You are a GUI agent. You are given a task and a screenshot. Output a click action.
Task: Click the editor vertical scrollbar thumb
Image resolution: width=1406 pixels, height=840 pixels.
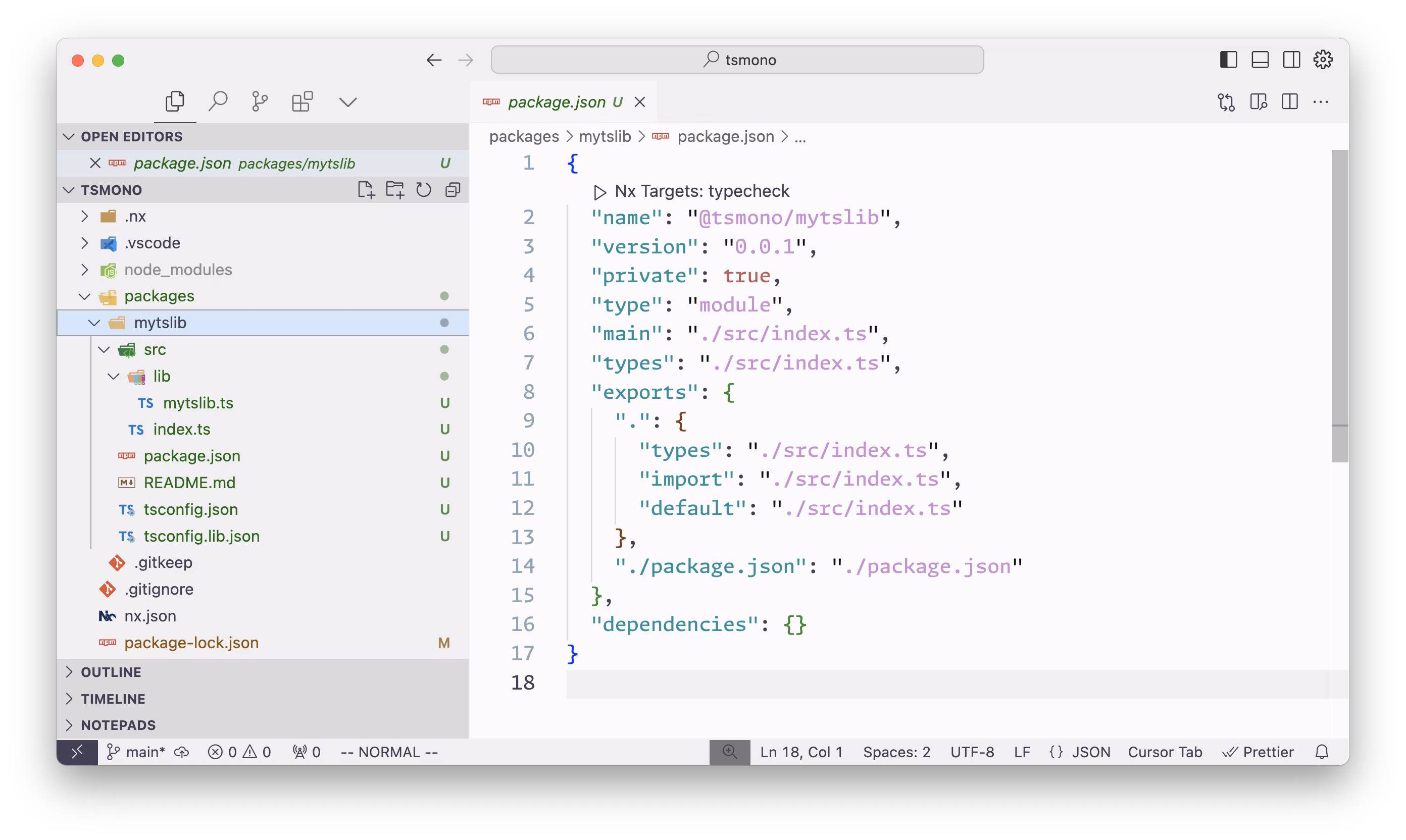(x=1340, y=305)
